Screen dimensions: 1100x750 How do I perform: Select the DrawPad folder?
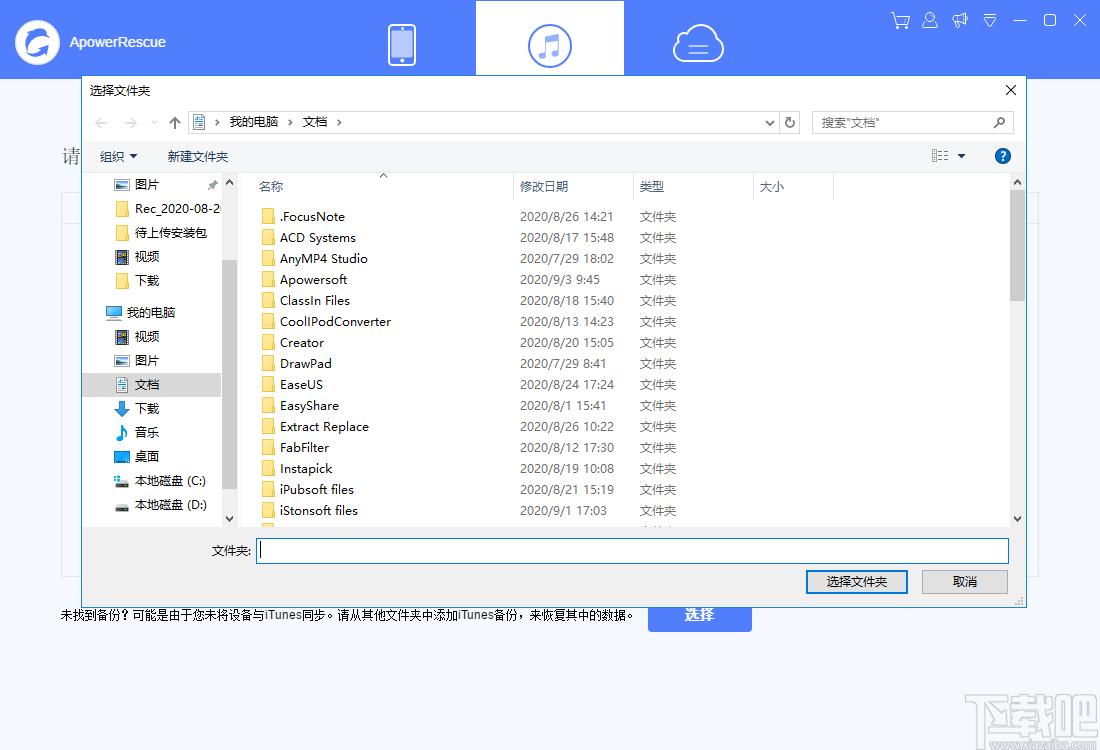[x=296, y=364]
